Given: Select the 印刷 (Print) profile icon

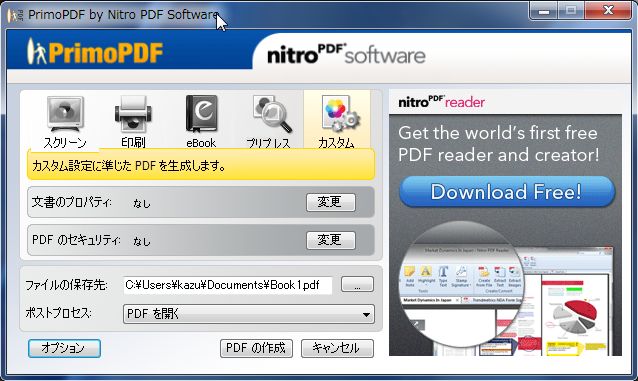Looking at the screenshot, I should [x=133, y=121].
